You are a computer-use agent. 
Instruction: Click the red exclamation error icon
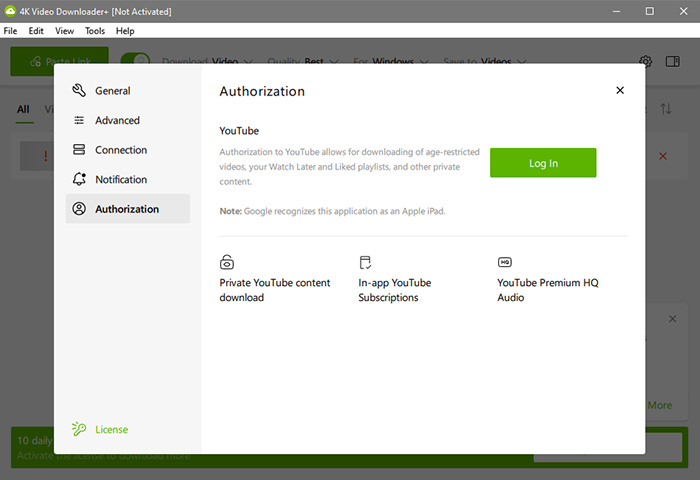(46, 156)
